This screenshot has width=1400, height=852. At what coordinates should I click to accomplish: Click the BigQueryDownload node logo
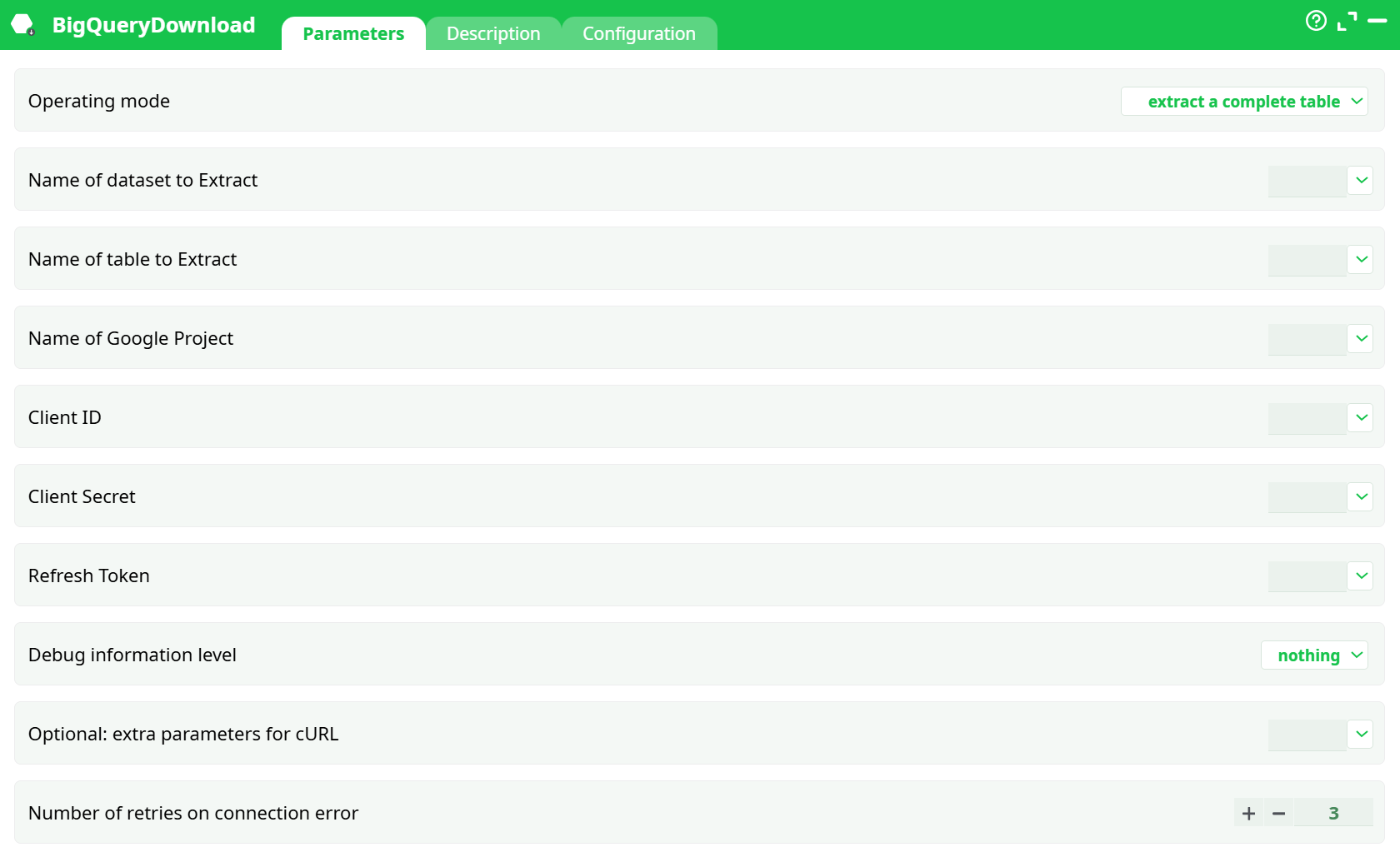click(x=22, y=25)
